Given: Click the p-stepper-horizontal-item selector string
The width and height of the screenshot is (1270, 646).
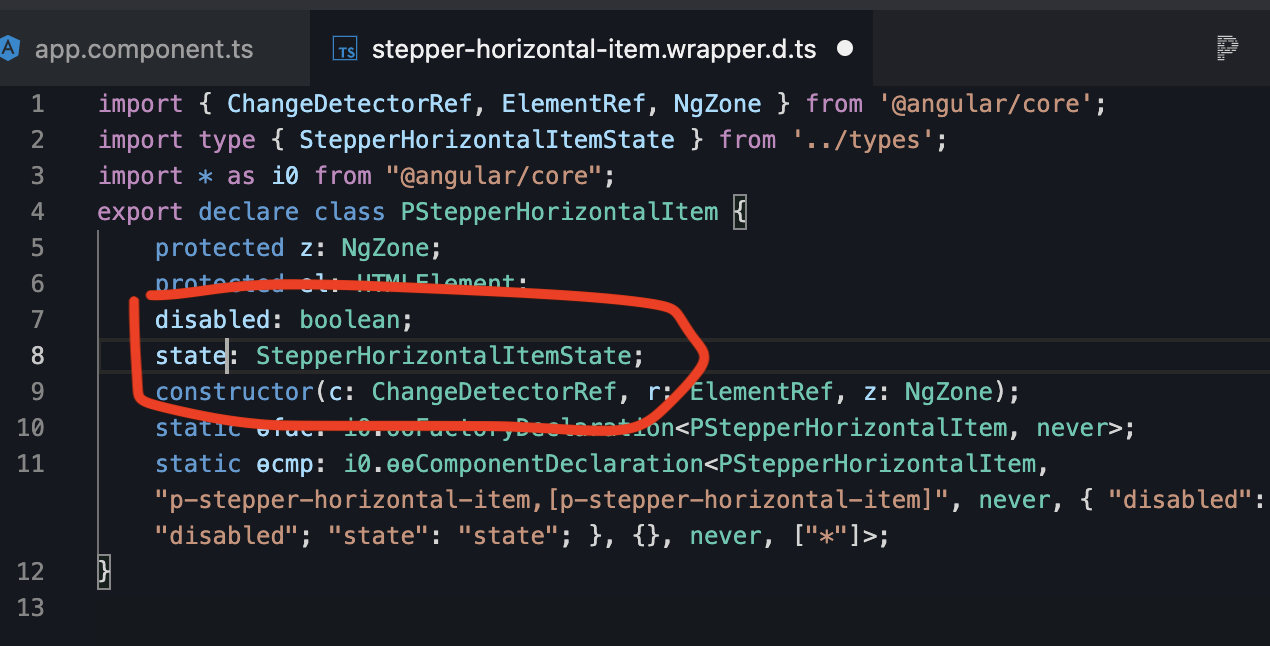Looking at the screenshot, I should (400, 499).
